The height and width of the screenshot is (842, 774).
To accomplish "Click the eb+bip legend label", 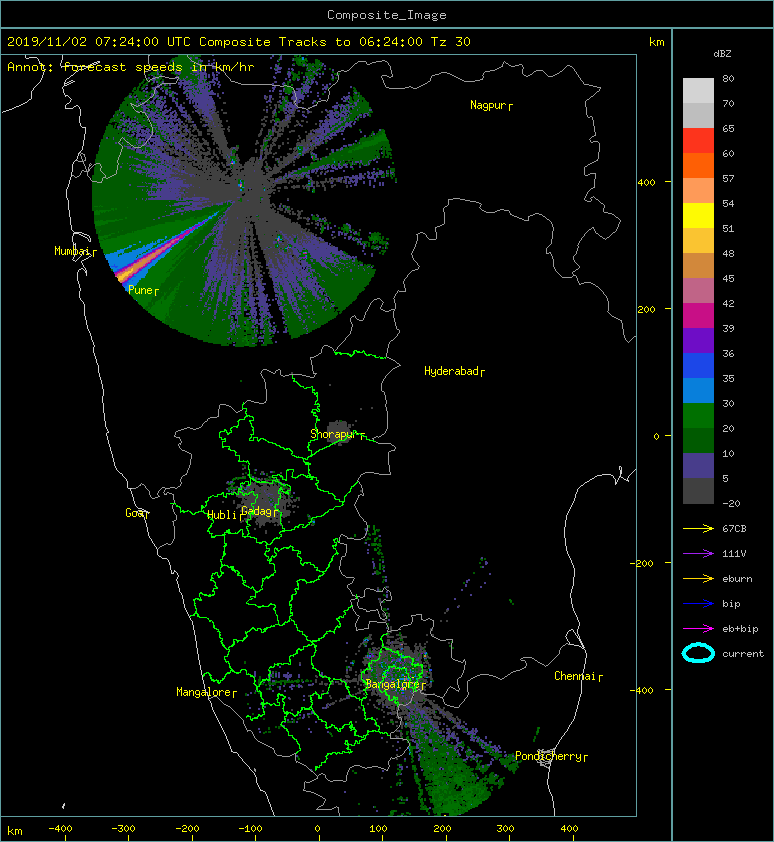I will tap(740, 629).
